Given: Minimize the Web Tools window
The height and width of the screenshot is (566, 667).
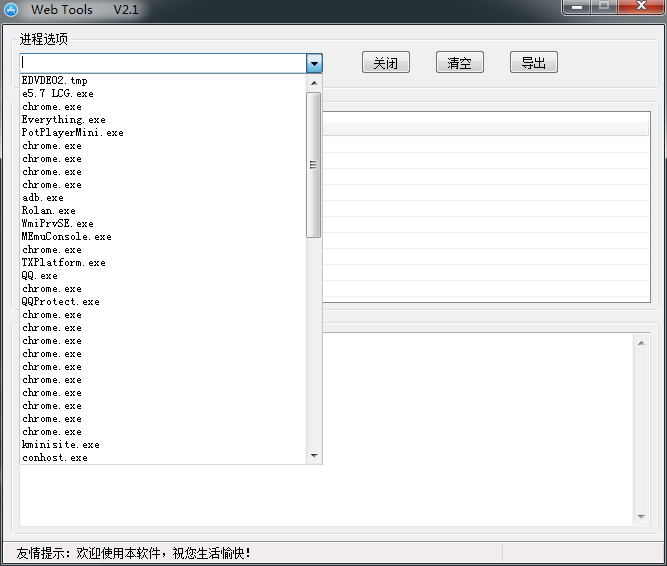Looking at the screenshot, I should (576, 7).
